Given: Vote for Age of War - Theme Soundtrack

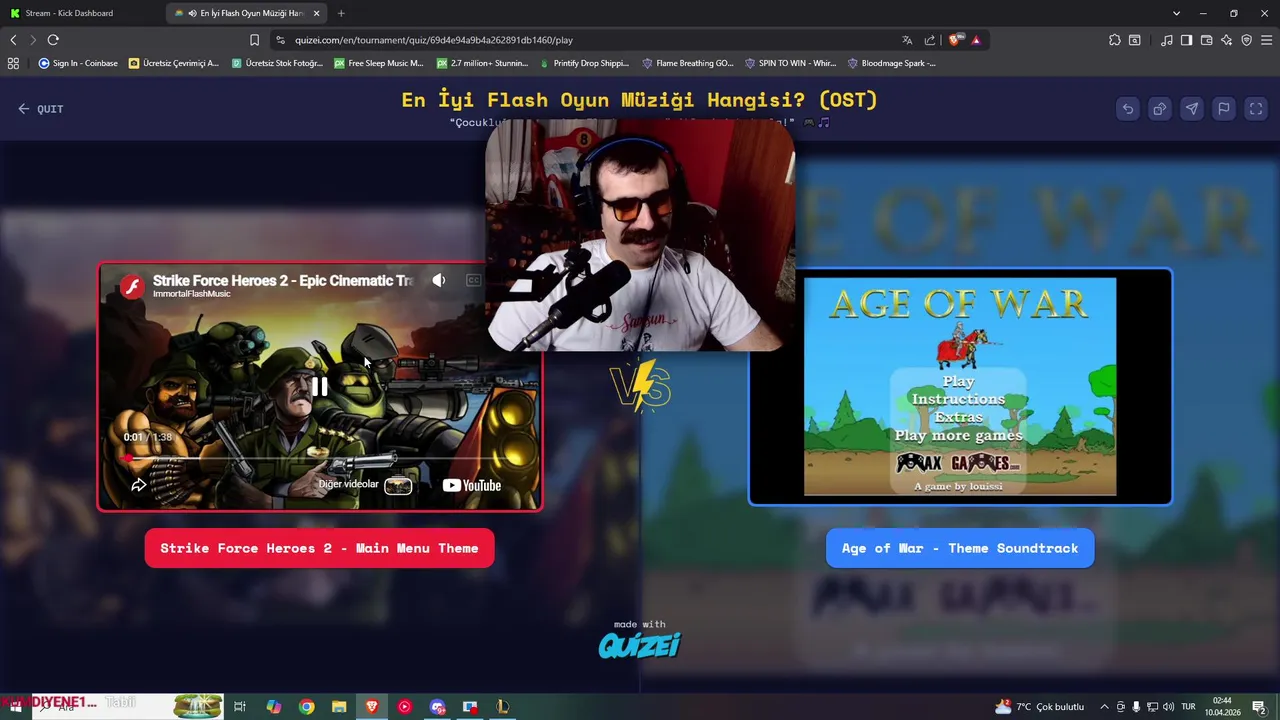Looking at the screenshot, I should 960,548.
